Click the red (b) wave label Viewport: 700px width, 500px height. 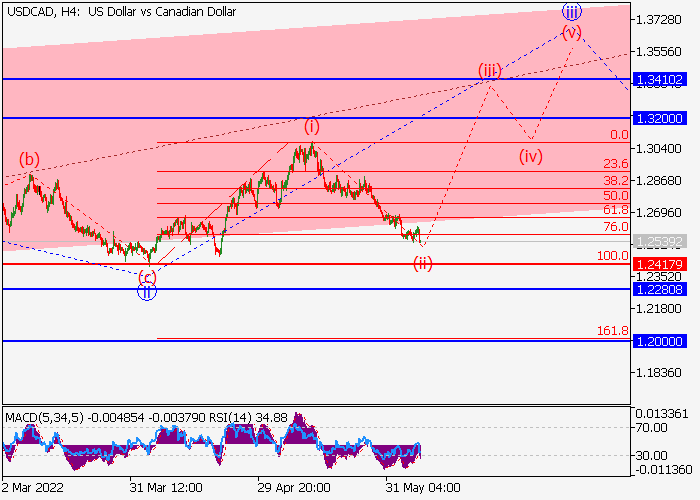pyautogui.click(x=29, y=159)
